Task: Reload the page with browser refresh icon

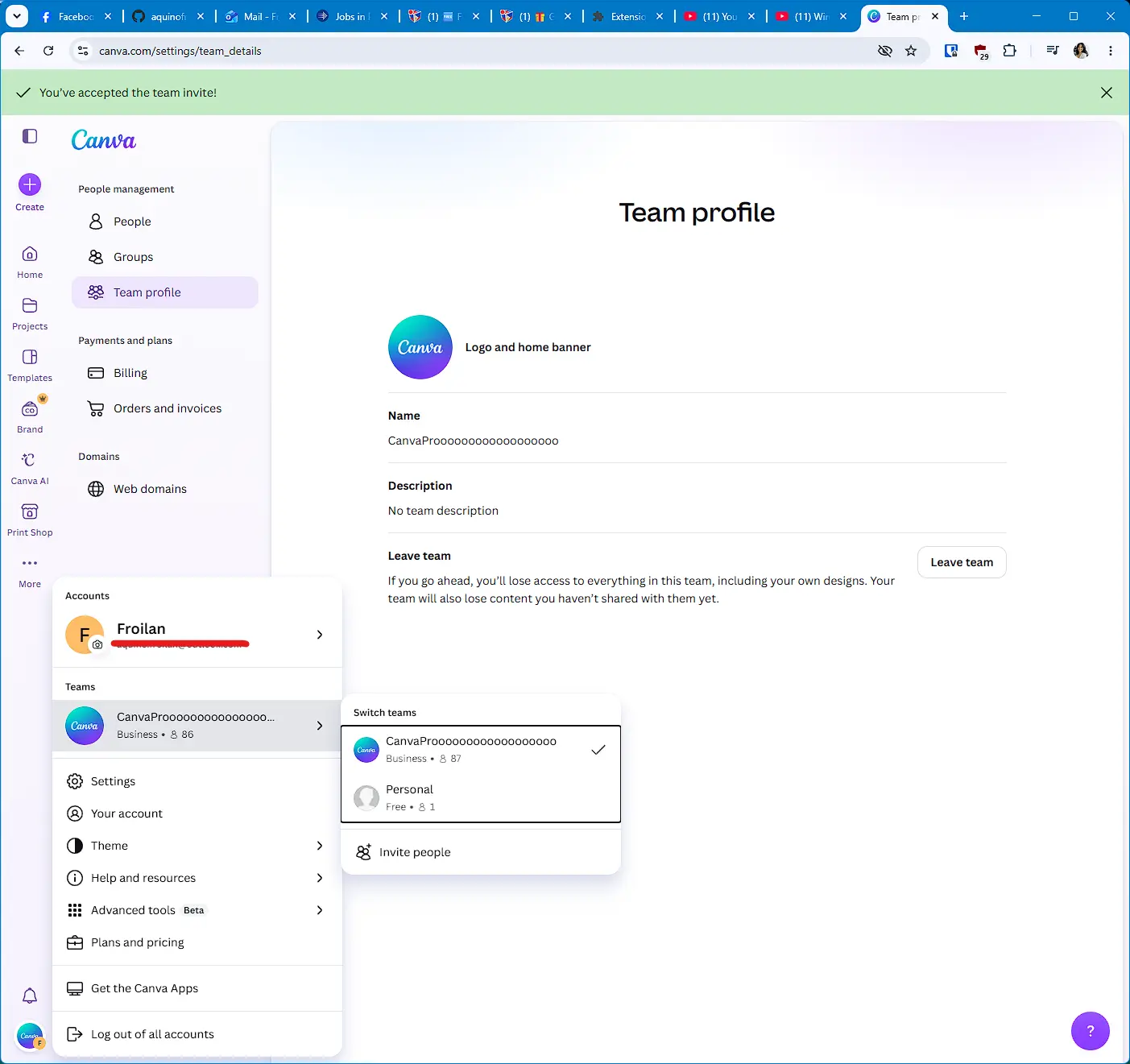Action: pos(48,51)
